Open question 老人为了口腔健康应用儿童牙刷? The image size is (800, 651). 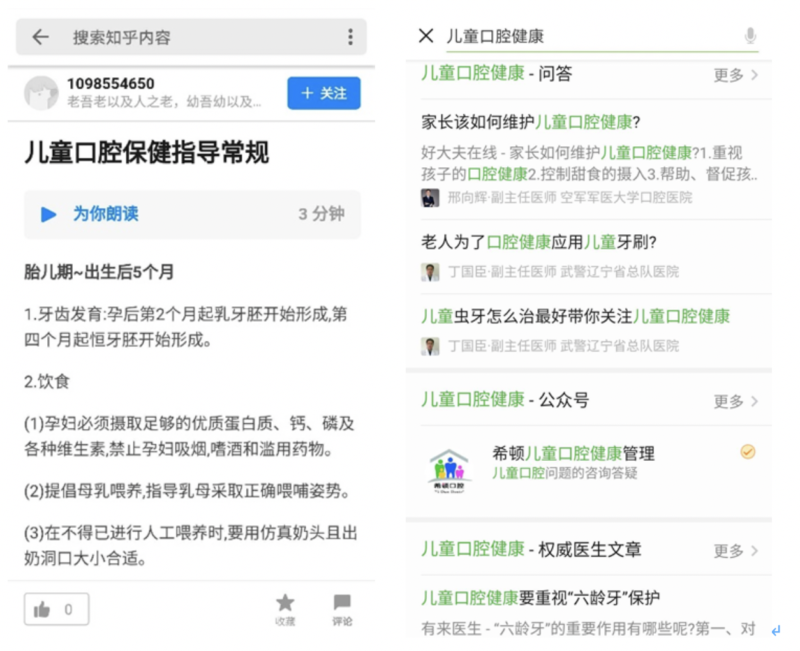click(539, 242)
